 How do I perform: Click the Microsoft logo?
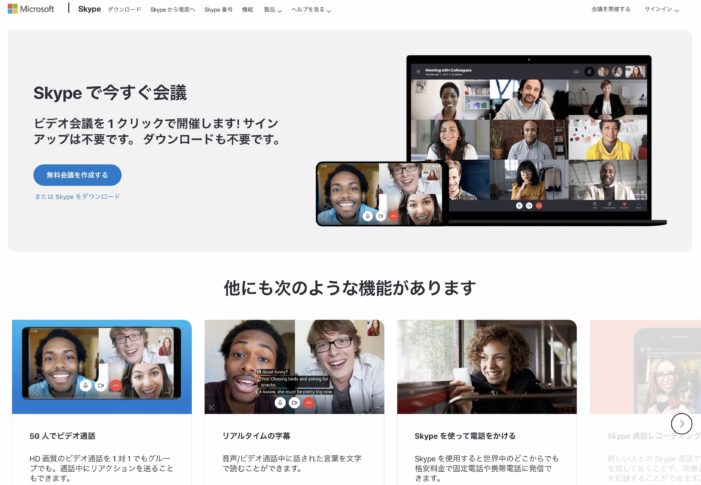pyautogui.click(x=30, y=9)
